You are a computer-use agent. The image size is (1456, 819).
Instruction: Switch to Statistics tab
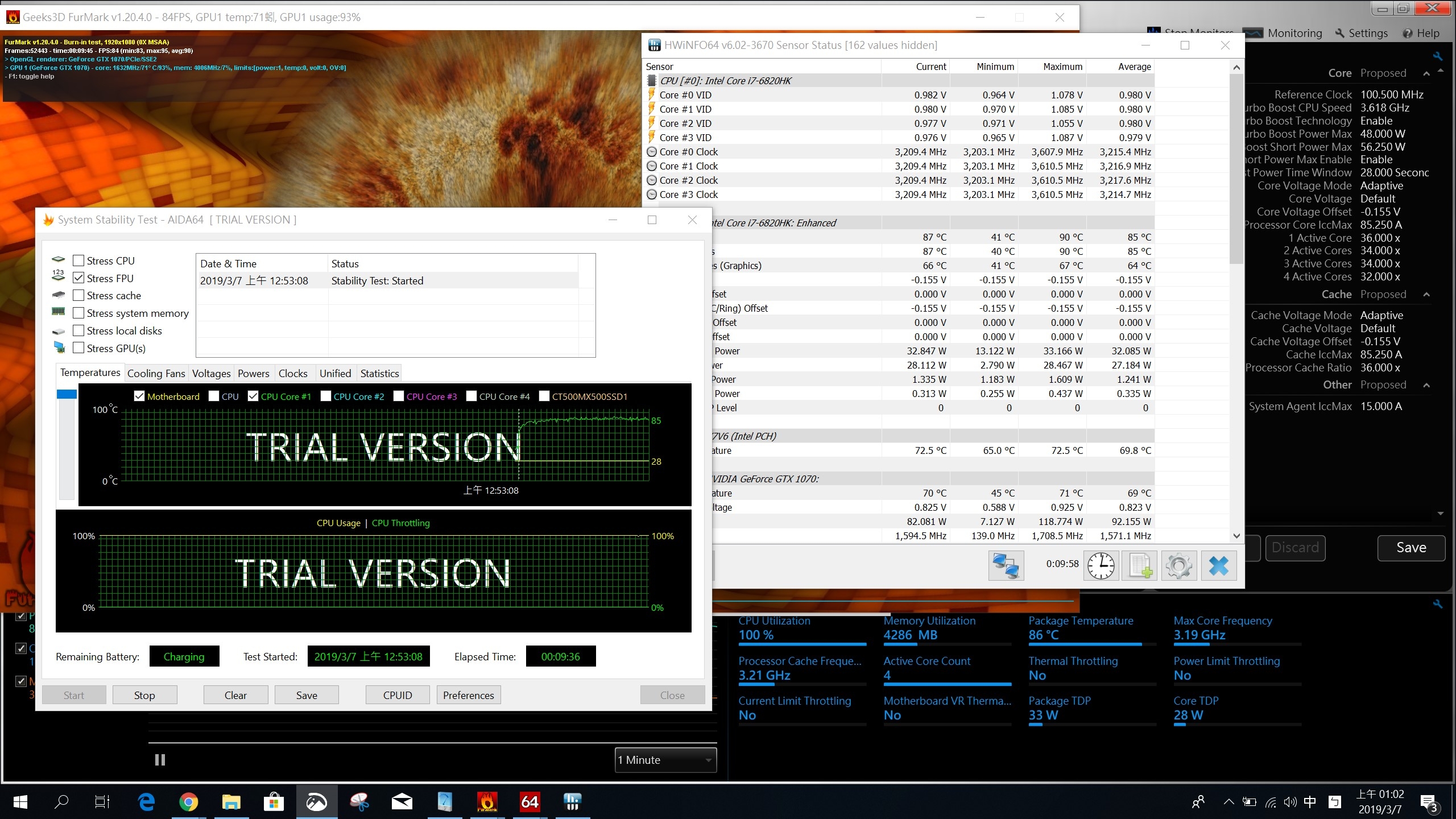click(x=379, y=373)
